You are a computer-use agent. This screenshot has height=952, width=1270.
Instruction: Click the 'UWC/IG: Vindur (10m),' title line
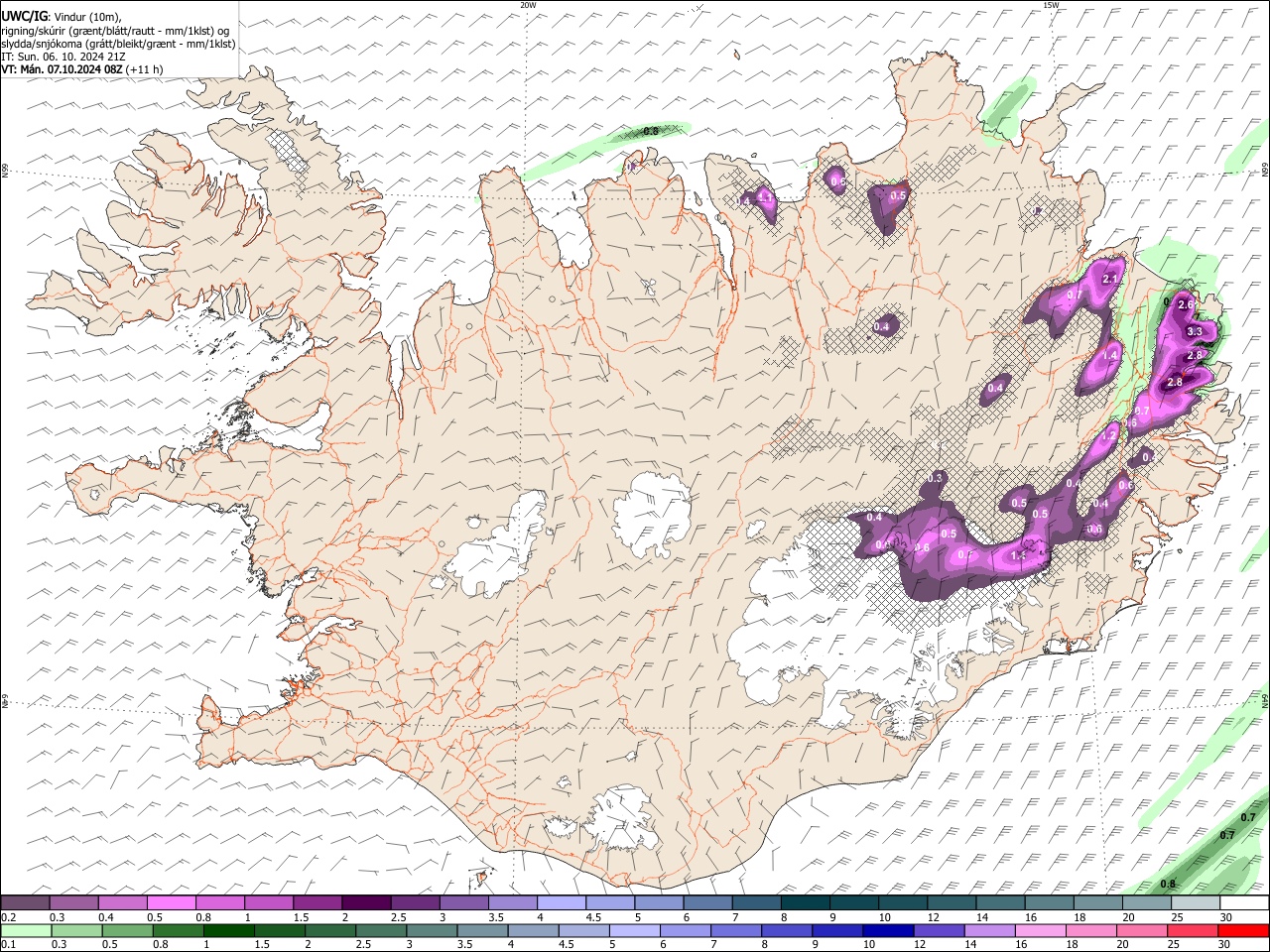coord(62,17)
